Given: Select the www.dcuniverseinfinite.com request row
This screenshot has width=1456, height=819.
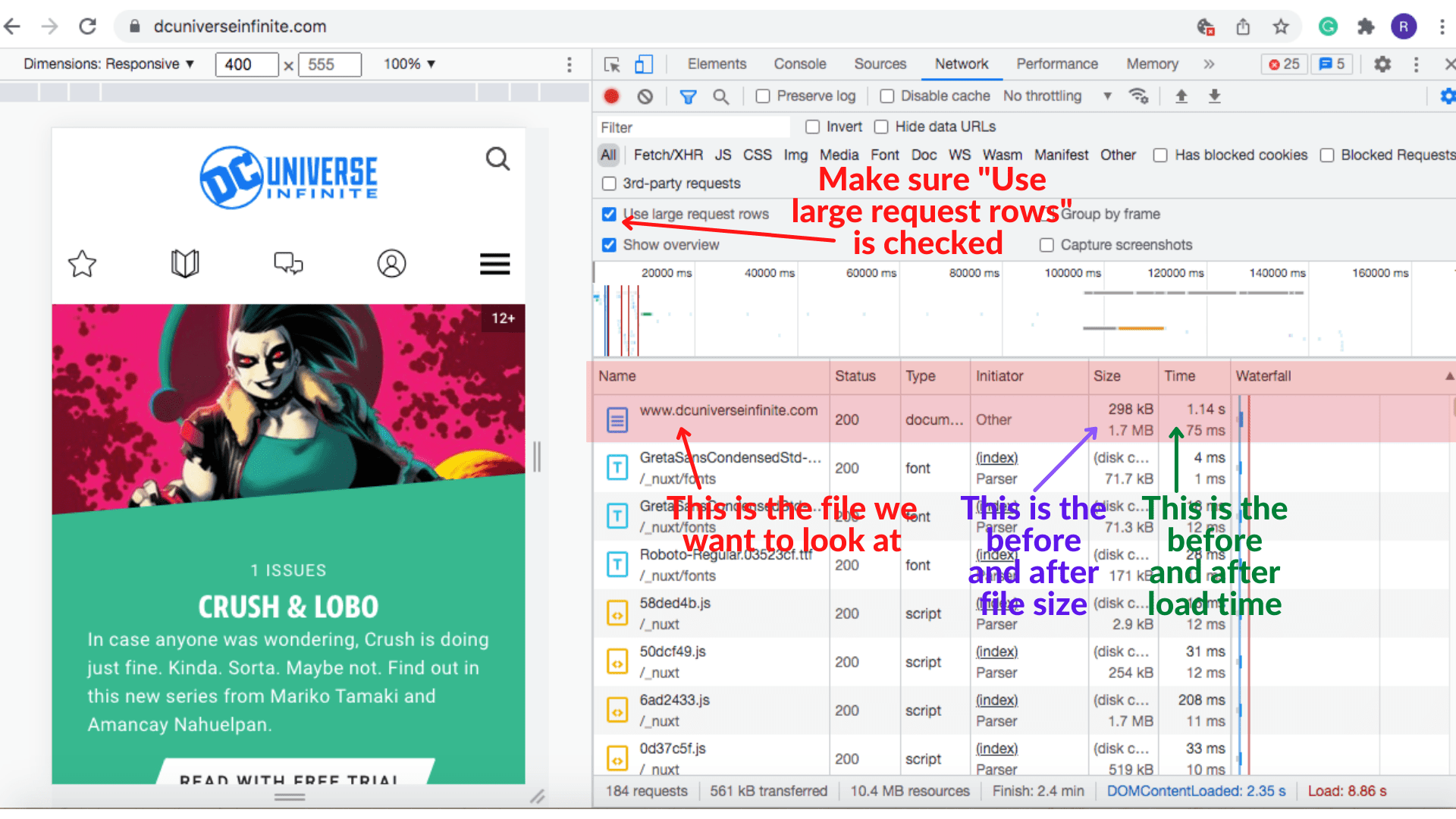Looking at the screenshot, I should tap(1024, 419).
